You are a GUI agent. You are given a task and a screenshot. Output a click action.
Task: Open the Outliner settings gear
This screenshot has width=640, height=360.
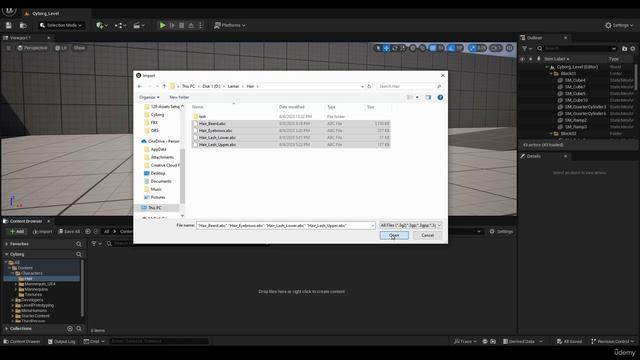point(633,49)
